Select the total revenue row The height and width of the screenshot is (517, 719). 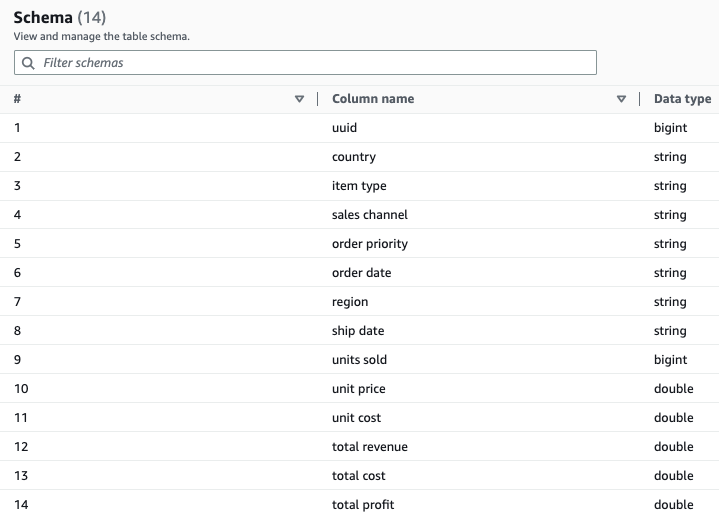coord(360,446)
